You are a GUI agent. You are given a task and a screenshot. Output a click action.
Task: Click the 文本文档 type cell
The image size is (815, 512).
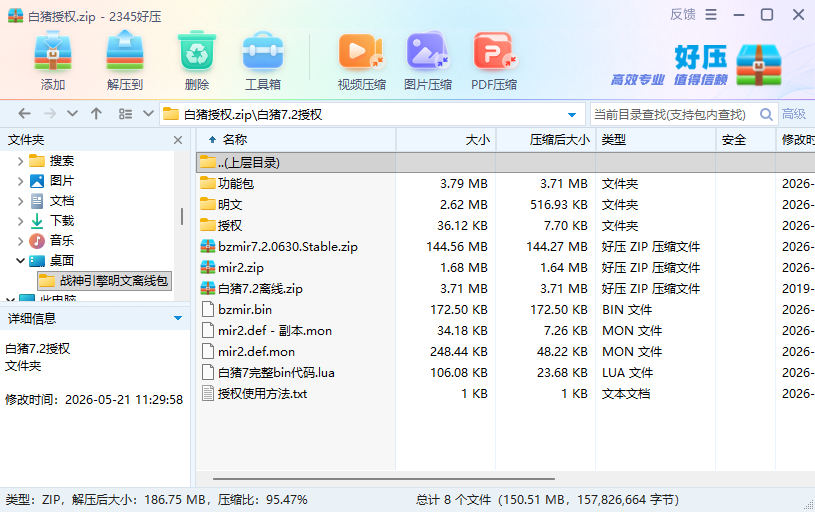[x=626, y=393]
